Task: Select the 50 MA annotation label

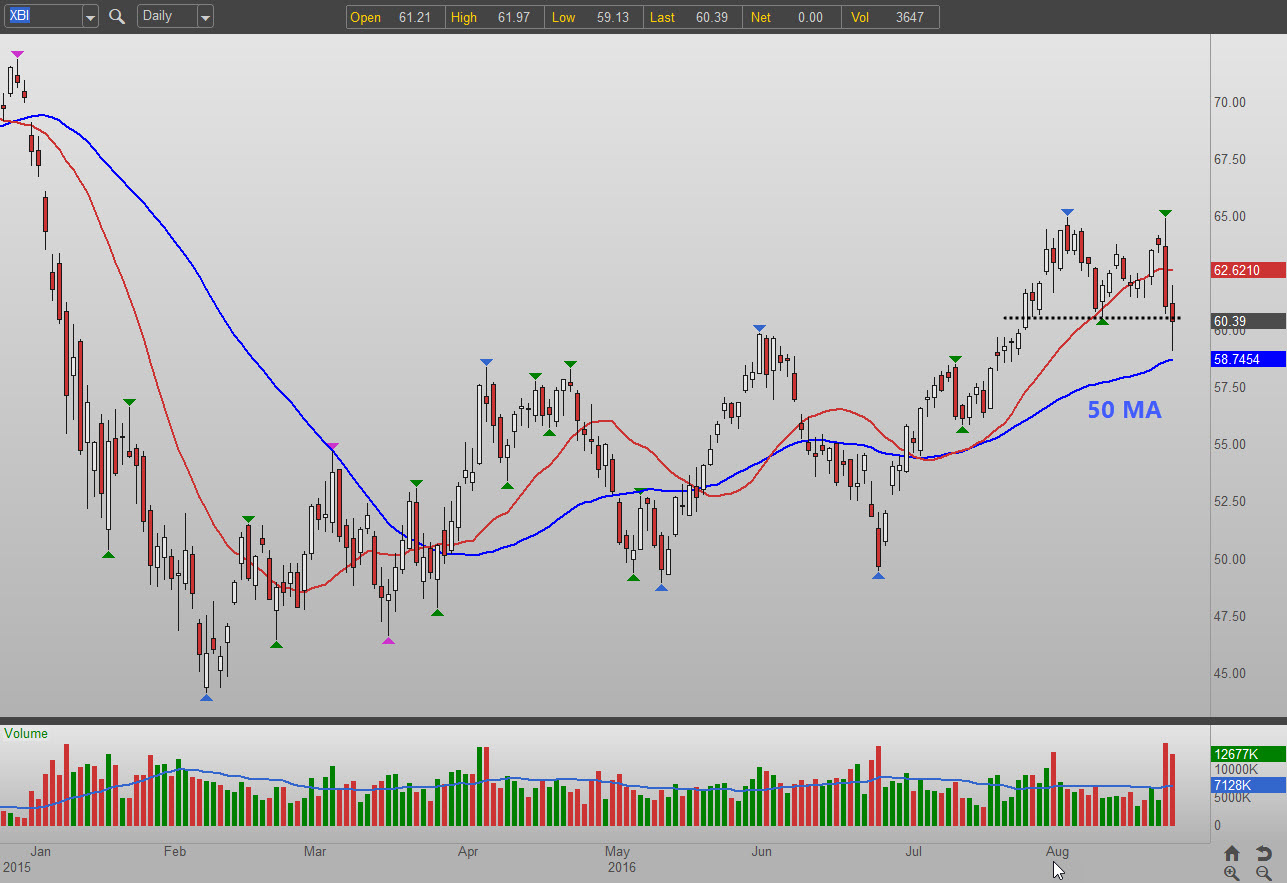Action: [1124, 409]
